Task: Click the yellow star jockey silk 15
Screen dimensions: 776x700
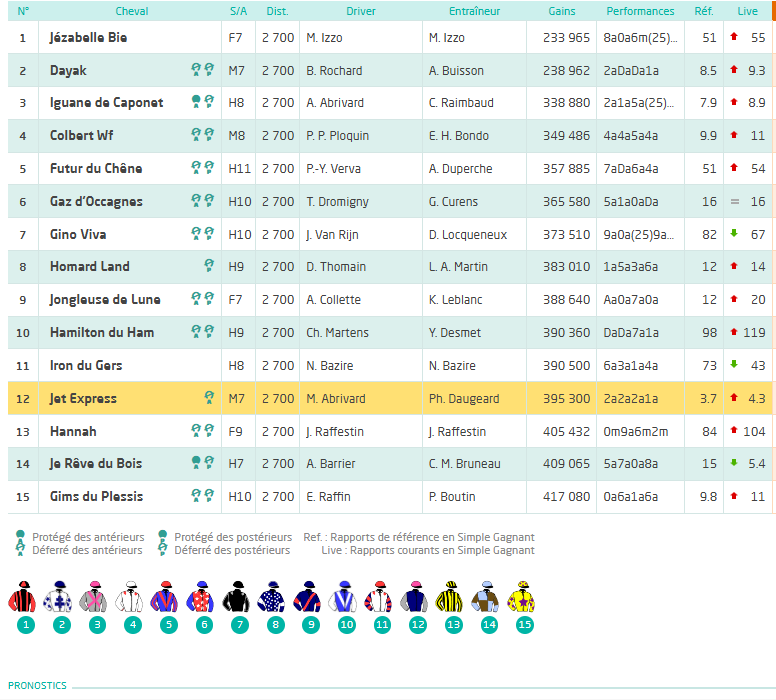Action: [x=521, y=597]
